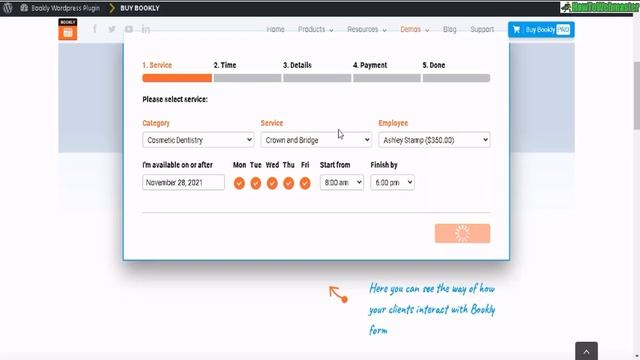The height and width of the screenshot is (360, 640).
Task: Select the 2. Time step
Action: (x=225, y=65)
